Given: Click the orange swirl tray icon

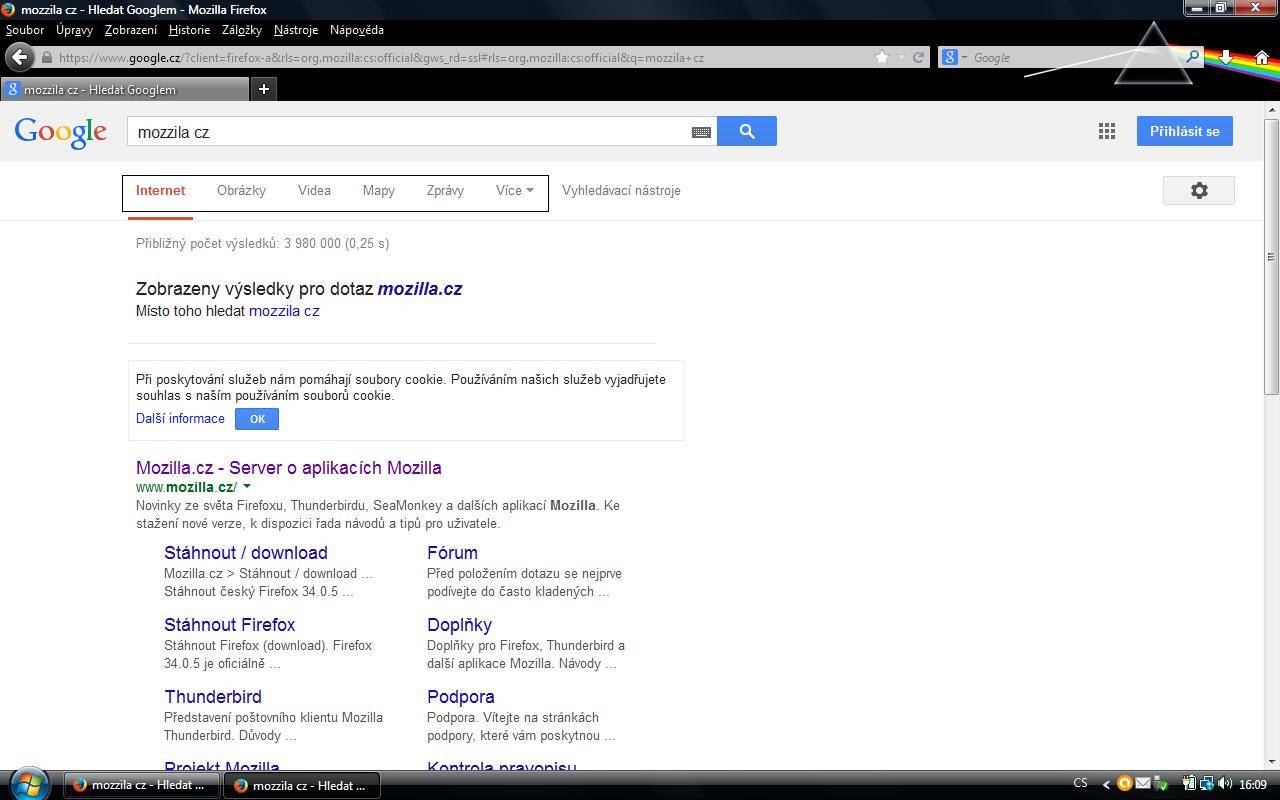Looking at the screenshot, I should pyautogui.click(x=1124, y=784).
